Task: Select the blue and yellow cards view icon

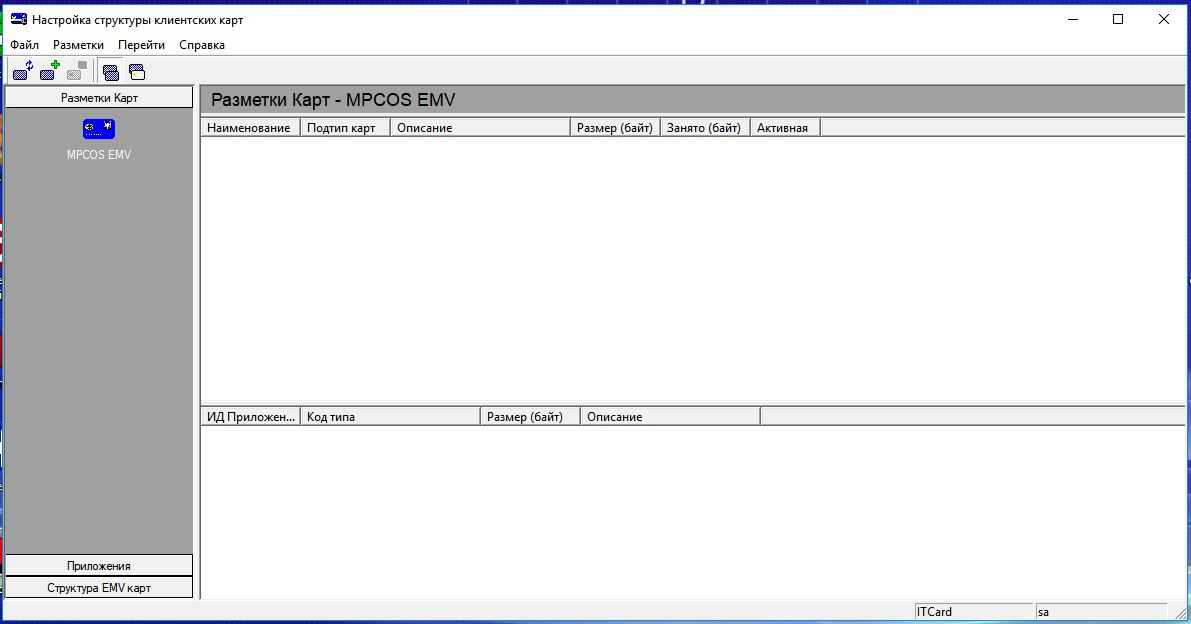Action: pos(137,72)
